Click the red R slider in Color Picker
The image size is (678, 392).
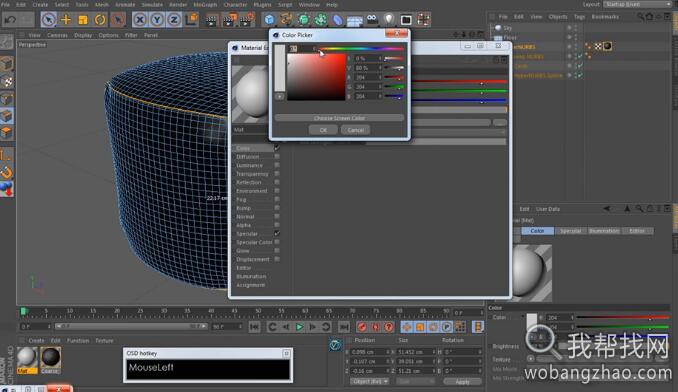[x=394, y=77]
